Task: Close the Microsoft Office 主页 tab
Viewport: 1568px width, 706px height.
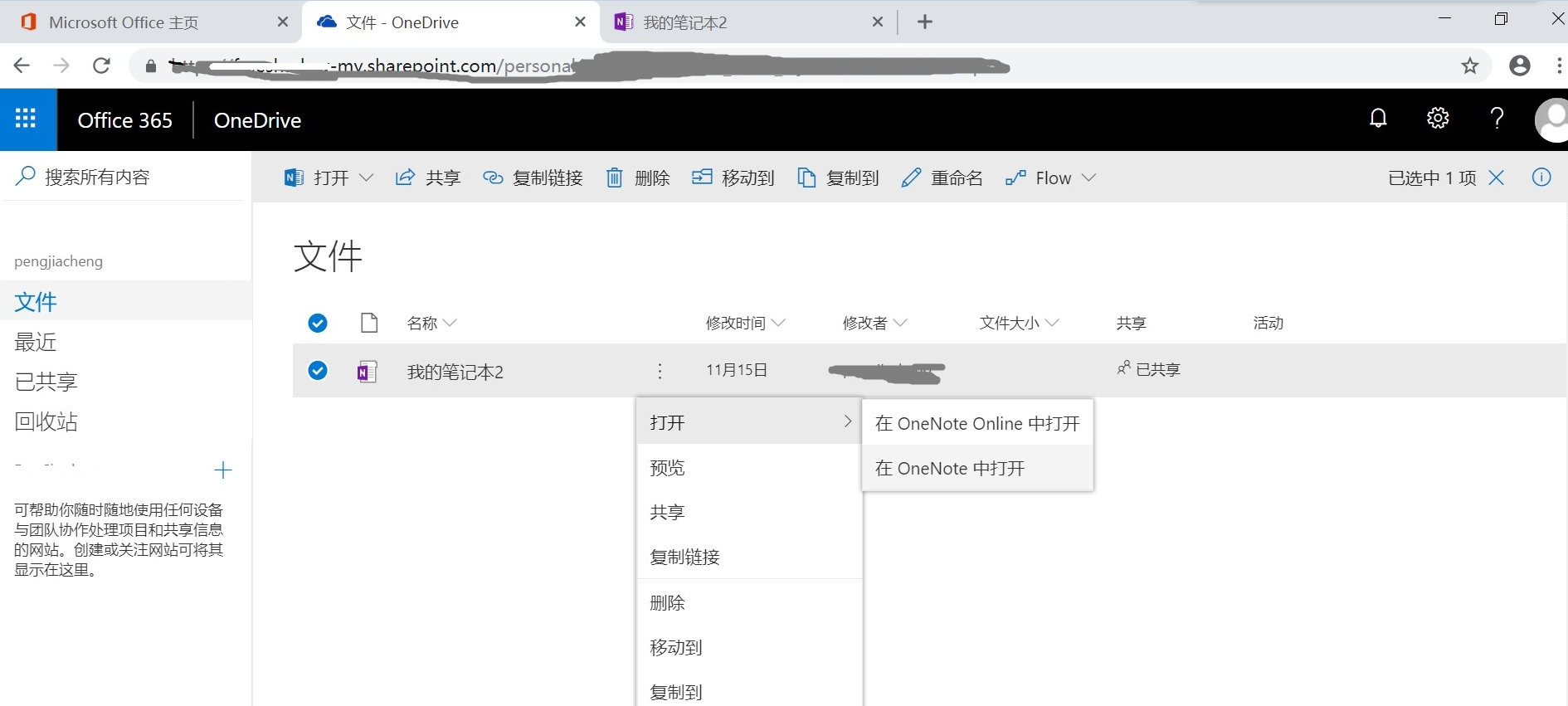Action: tap(283, 22)
